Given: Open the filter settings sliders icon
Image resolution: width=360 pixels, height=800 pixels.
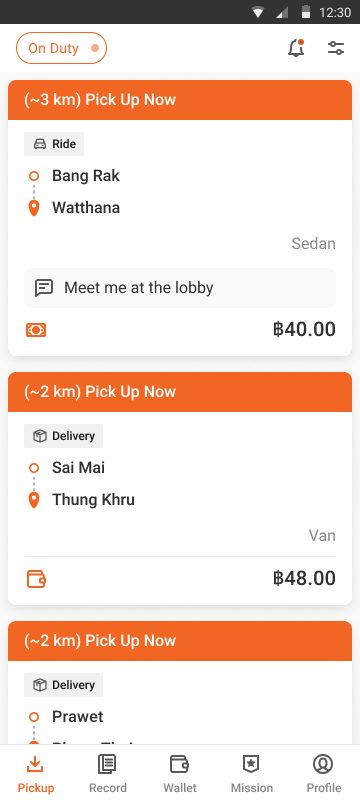Looking at the screenshot, I should [336, 48].
